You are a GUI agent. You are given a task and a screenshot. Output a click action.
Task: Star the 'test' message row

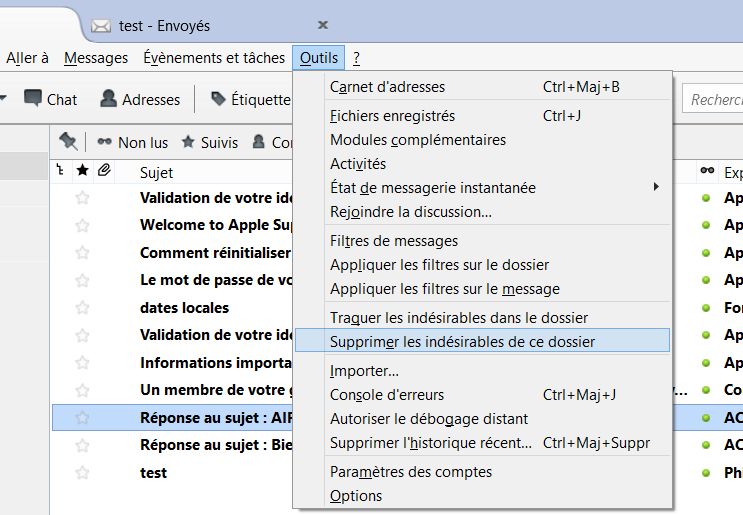click(x=83, y=472)
